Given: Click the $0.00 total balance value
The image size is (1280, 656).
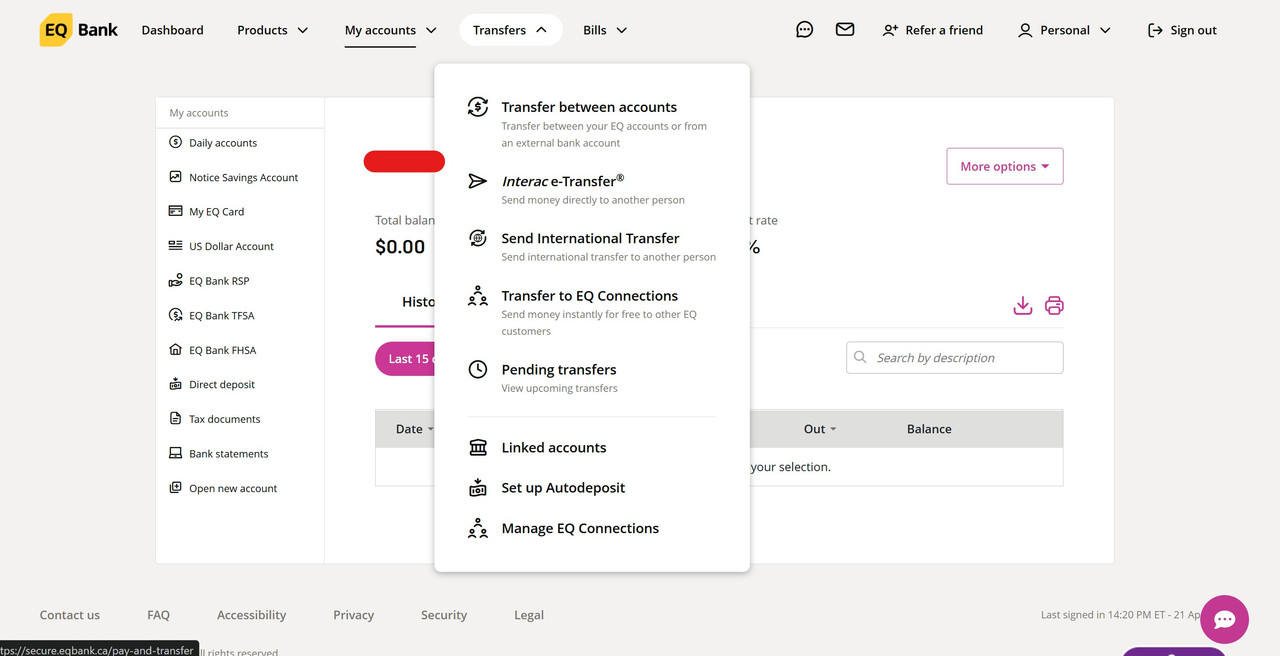Looking at the screenshot, I should click(x=400, y=247).
